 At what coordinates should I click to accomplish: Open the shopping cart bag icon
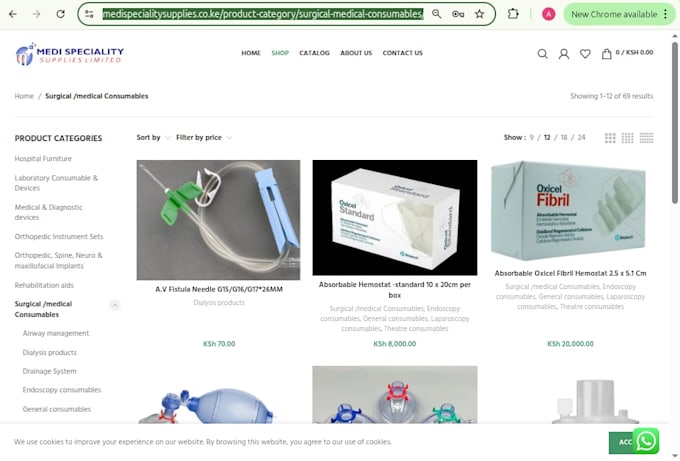pyautogui.click(x=606, y=54)
